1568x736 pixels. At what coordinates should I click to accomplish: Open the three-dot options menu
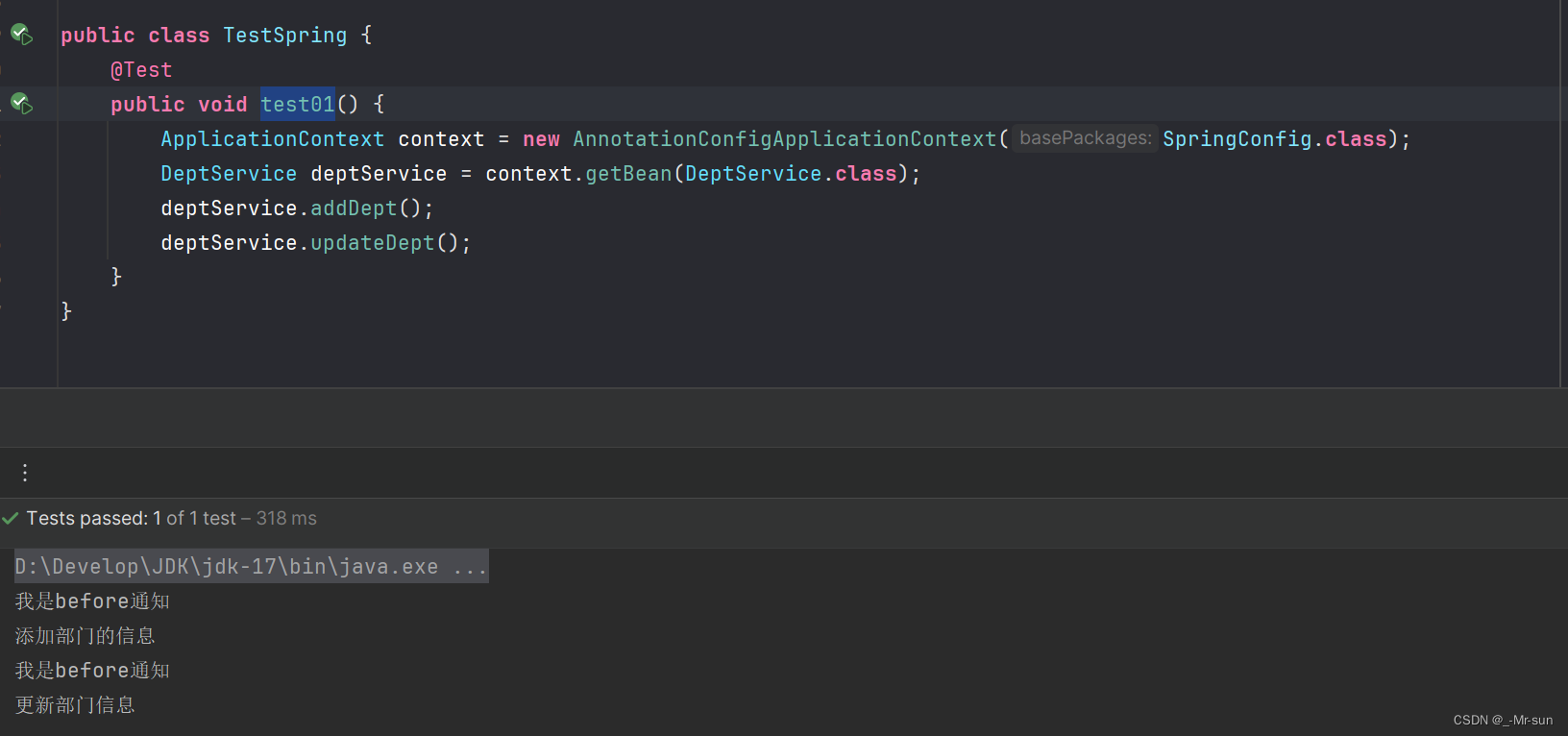tap(25, 473)
